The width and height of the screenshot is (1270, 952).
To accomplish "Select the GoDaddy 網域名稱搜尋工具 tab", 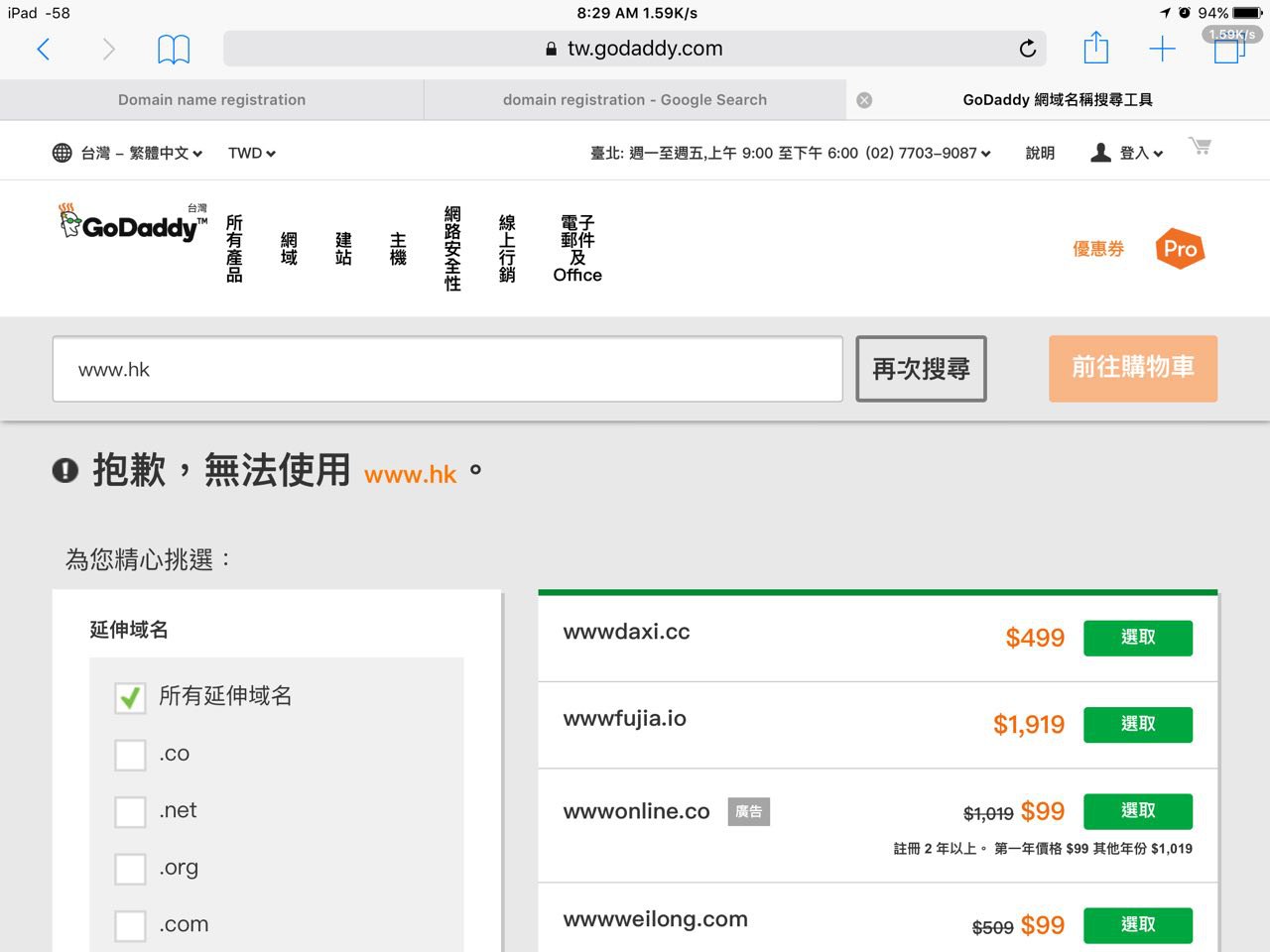I will (1058, 100).
